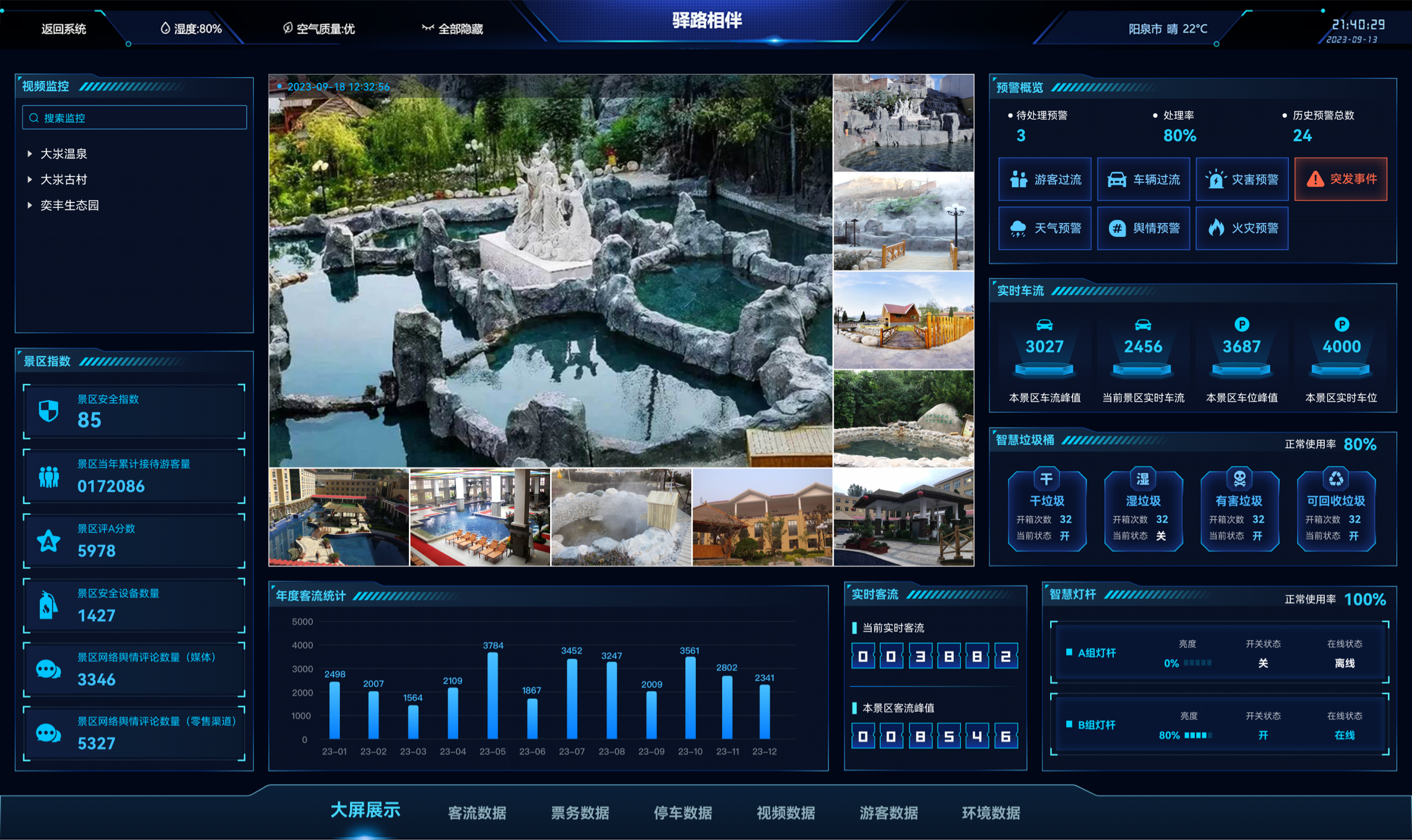Toggle 全部隐藏 hide-all control

[x=452, y=29]
